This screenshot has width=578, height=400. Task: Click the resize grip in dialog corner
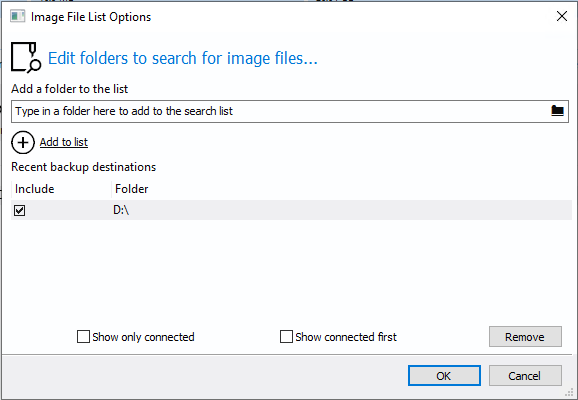point(570,393)
